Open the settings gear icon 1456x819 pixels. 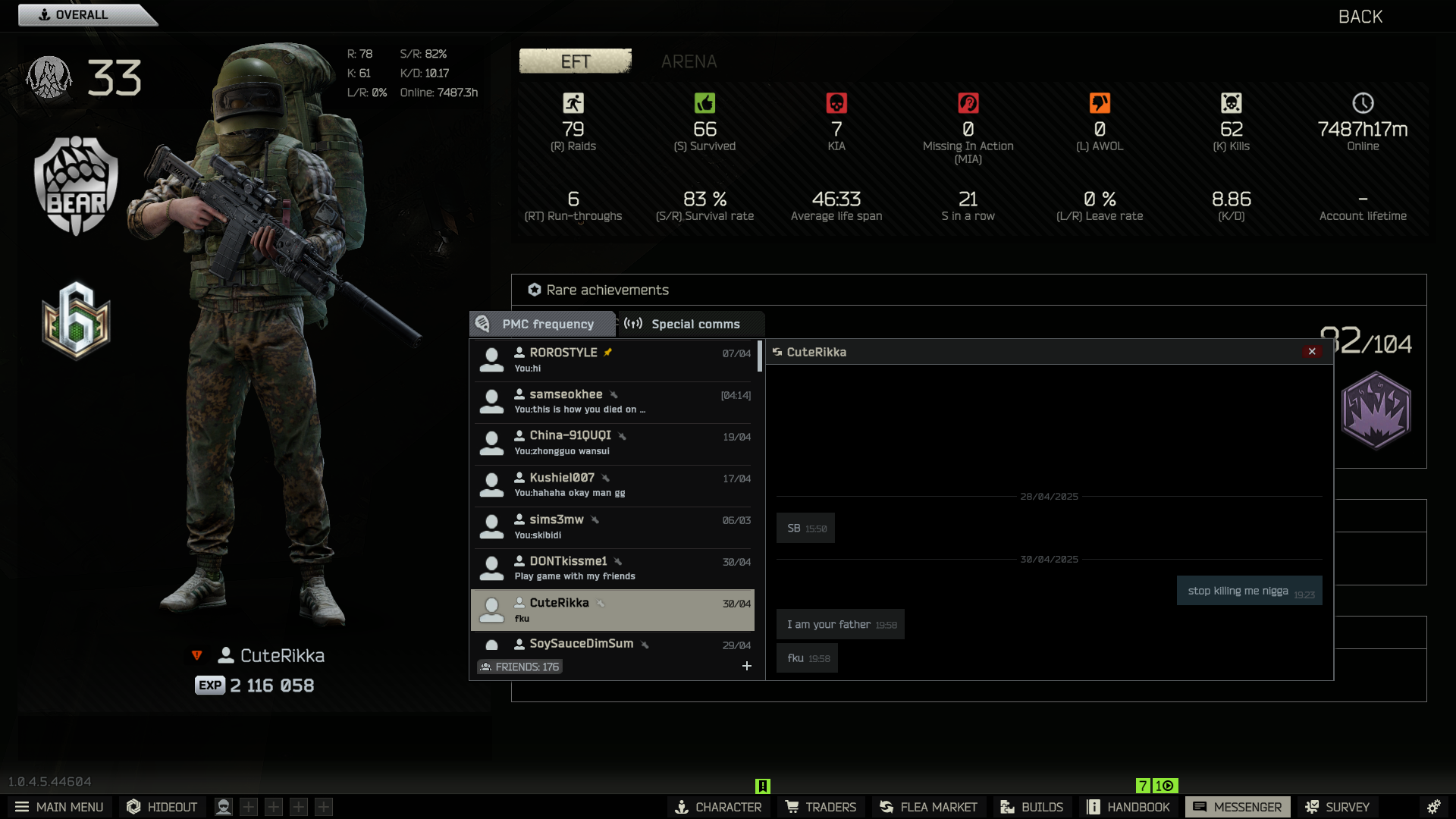[x=1433, y=807]
